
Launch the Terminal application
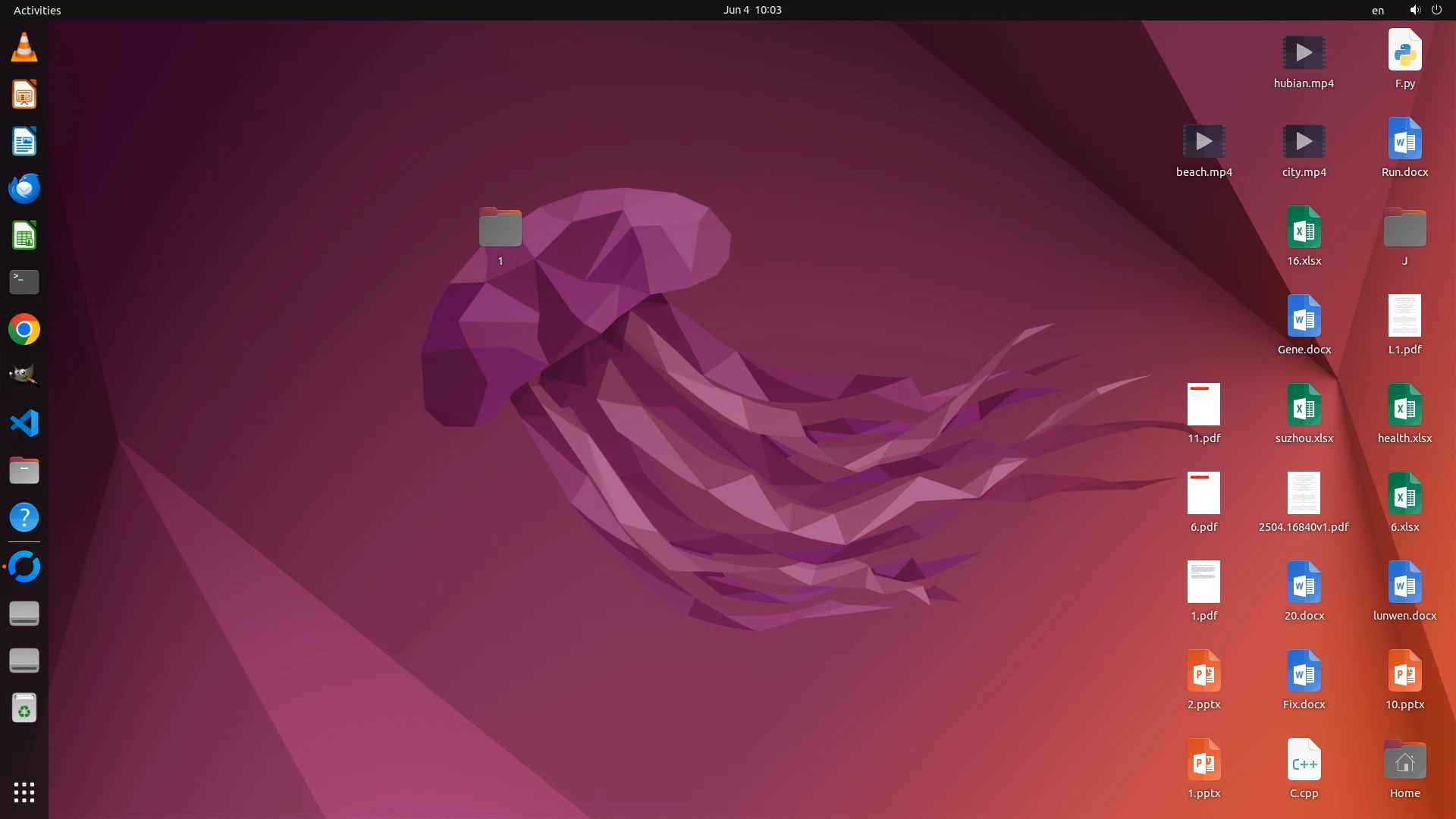(24, 282)
